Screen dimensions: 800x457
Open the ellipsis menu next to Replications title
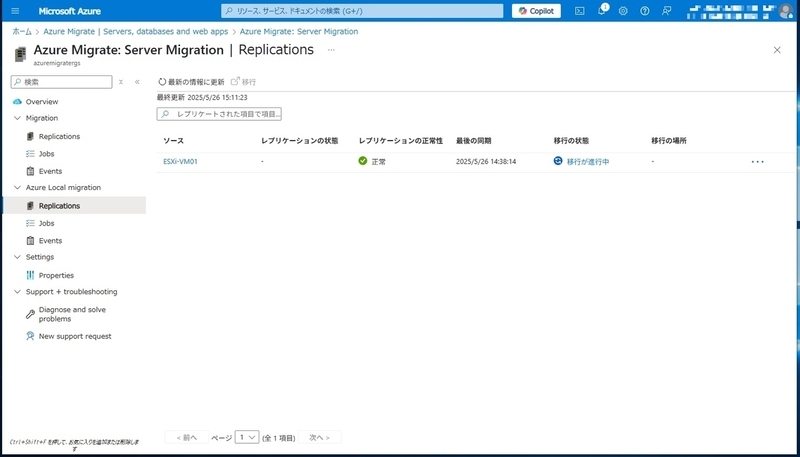[x=331, y=50]
